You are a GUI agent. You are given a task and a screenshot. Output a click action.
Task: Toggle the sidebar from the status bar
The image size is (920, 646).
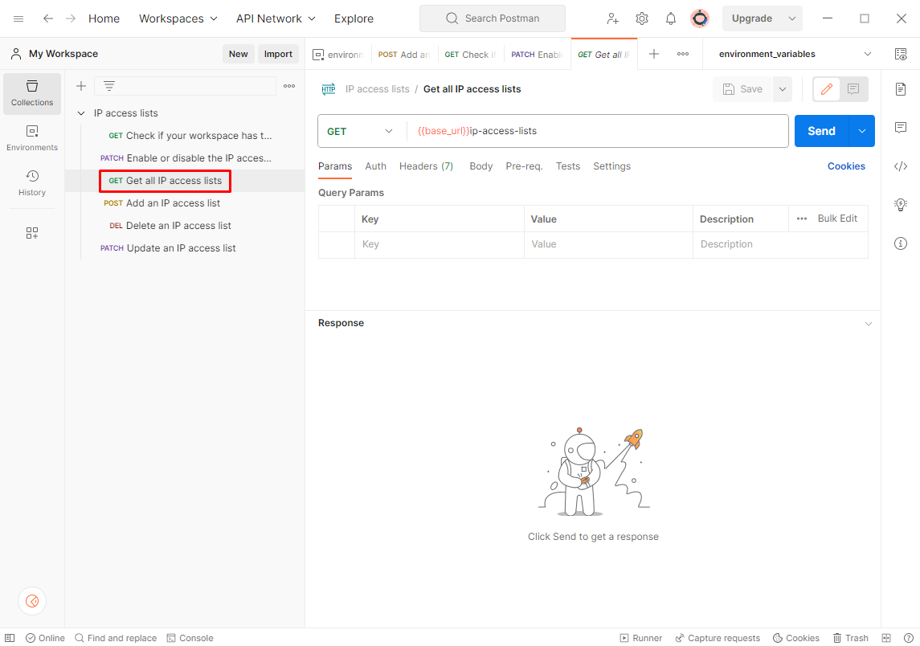(x=10, y=638)
